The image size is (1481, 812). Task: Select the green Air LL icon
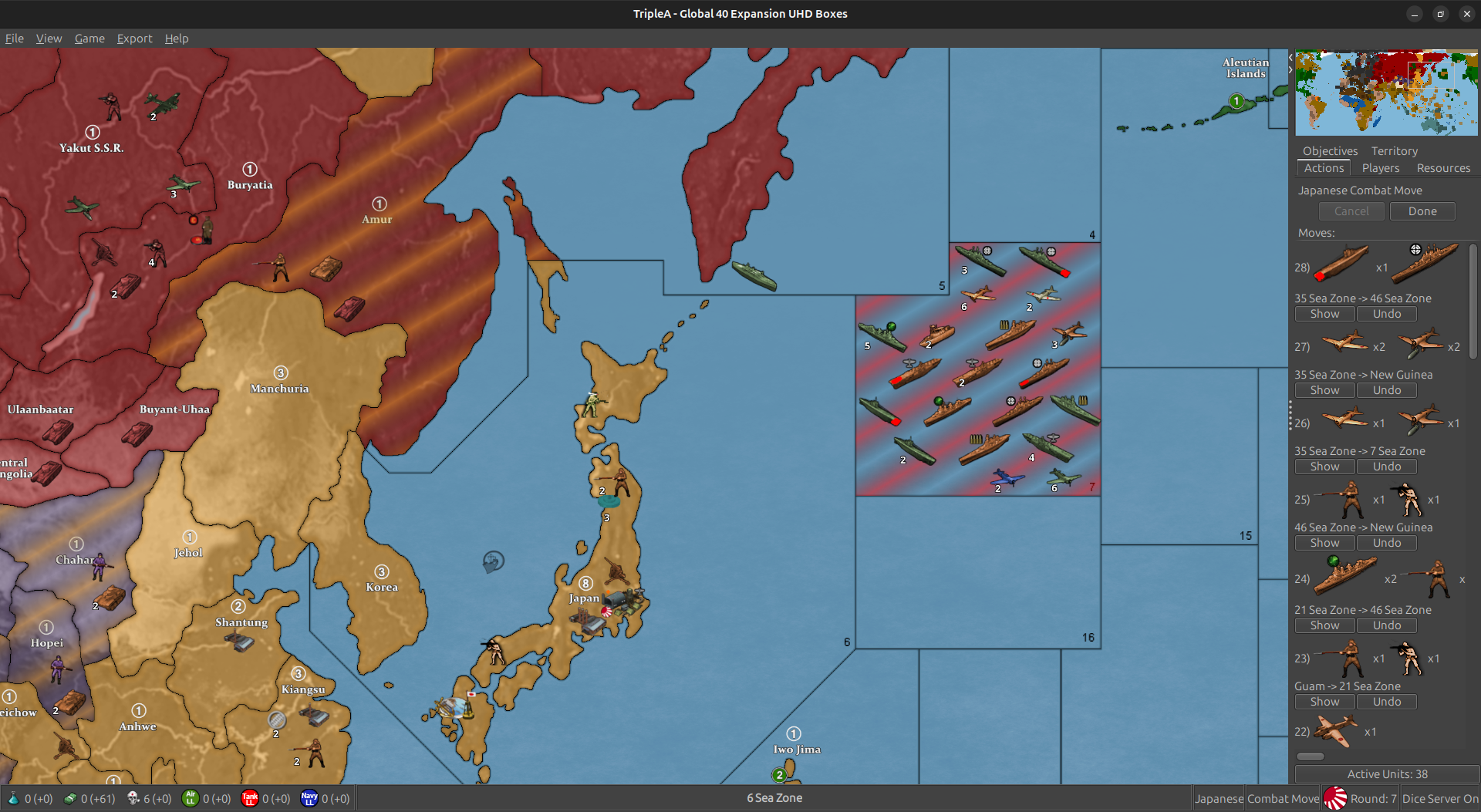pyautogui.click(x=190, y=799)
